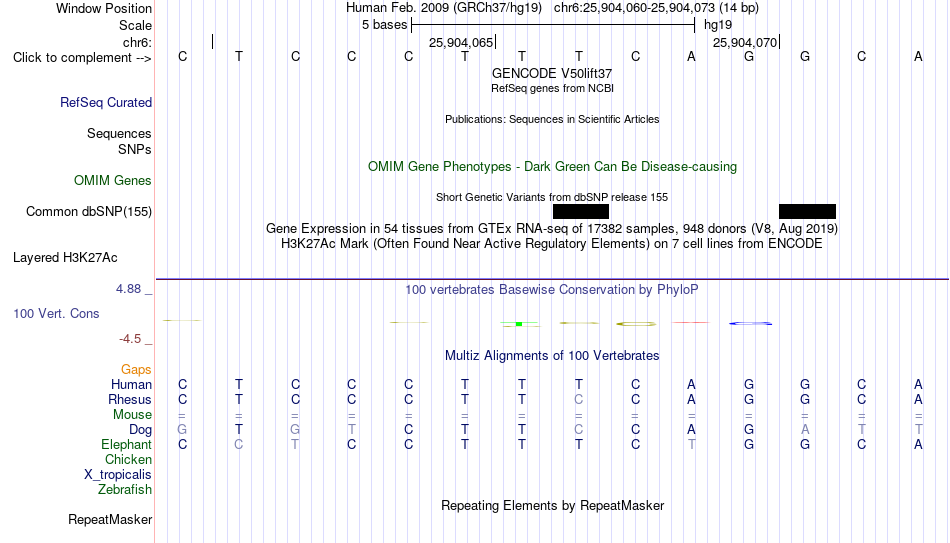Click OMIM Gene Phenotypes track title
950x543 pixels.
click(x=552, y=167)
